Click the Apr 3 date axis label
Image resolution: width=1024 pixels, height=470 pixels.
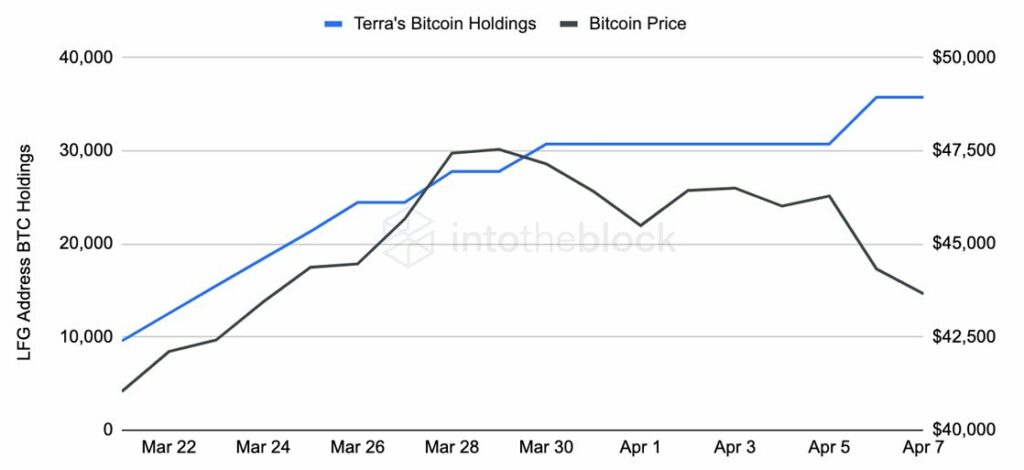735,448
